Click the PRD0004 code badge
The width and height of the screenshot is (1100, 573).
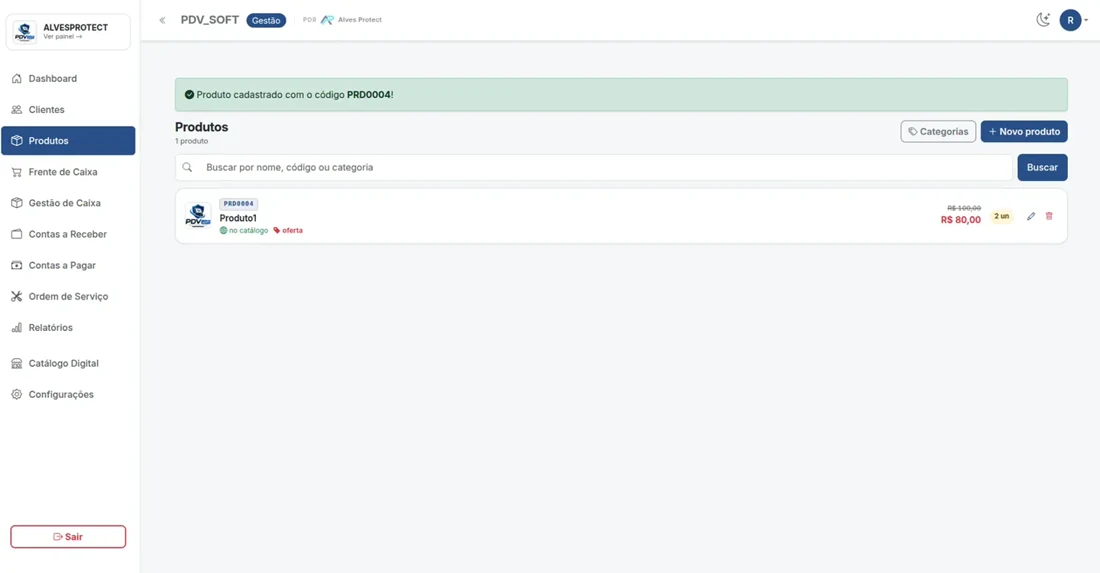pos(239,203)
